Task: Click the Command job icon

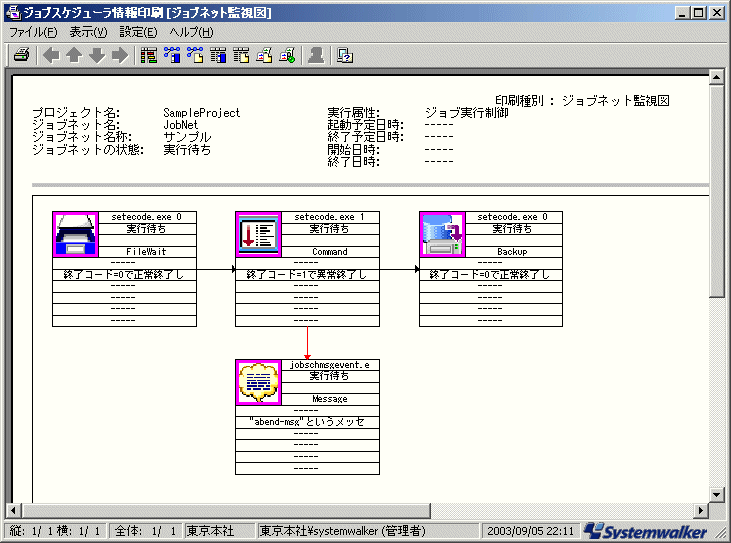Action: coord(259,234)
